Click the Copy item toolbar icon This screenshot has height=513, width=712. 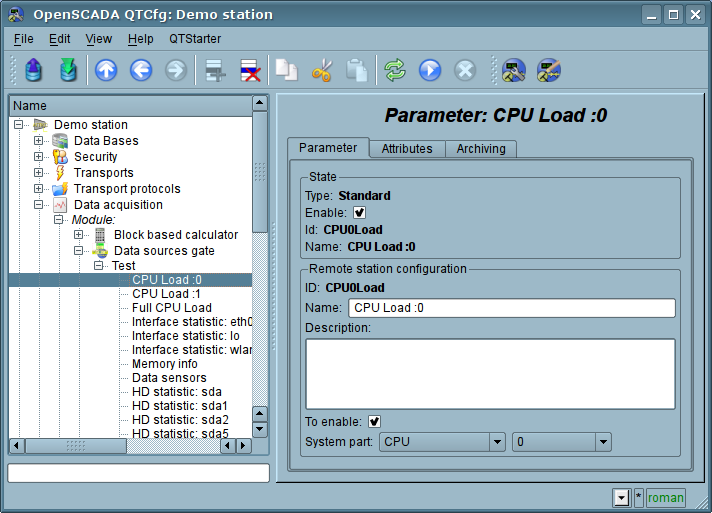[x=287, y=70]
